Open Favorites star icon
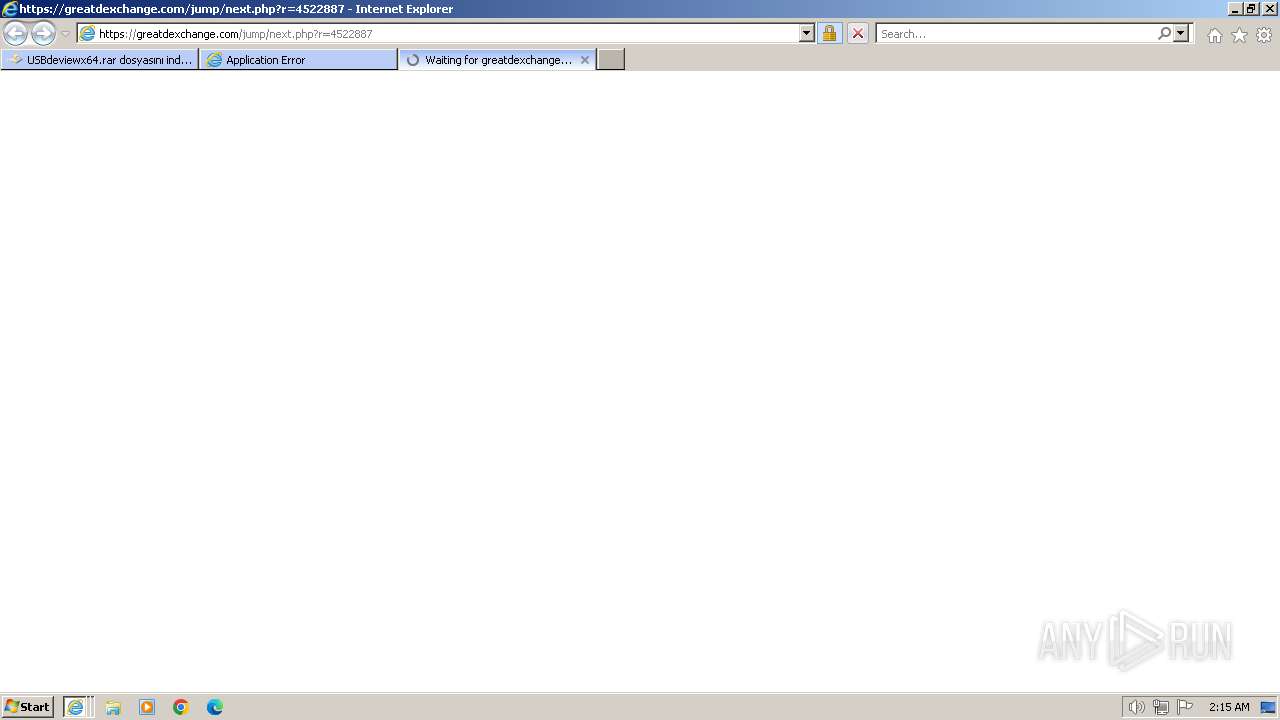This screenshot has height=720, width=1280. click(x=1239, y=35)
